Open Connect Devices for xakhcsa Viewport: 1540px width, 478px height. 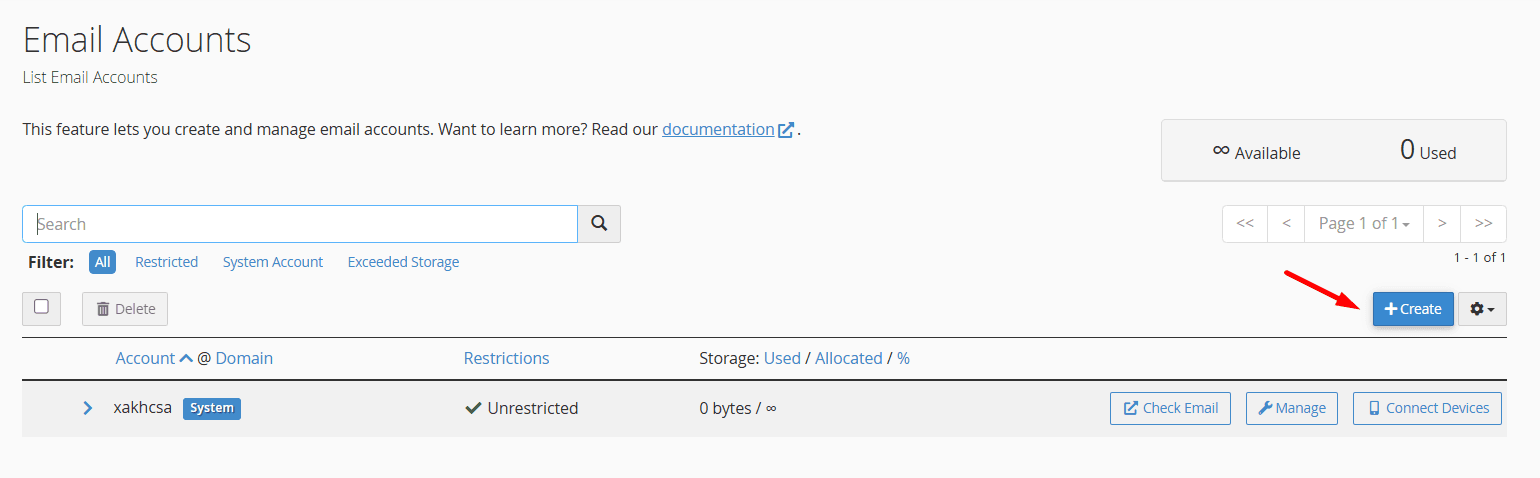click(x=1427, y=408)
